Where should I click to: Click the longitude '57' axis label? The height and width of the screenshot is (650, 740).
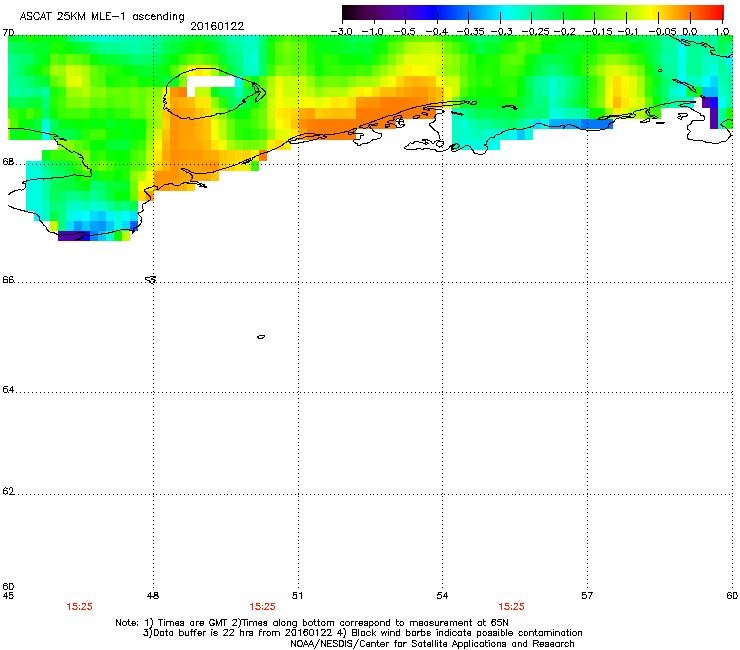pyautogui.click(x=587, y=596)
